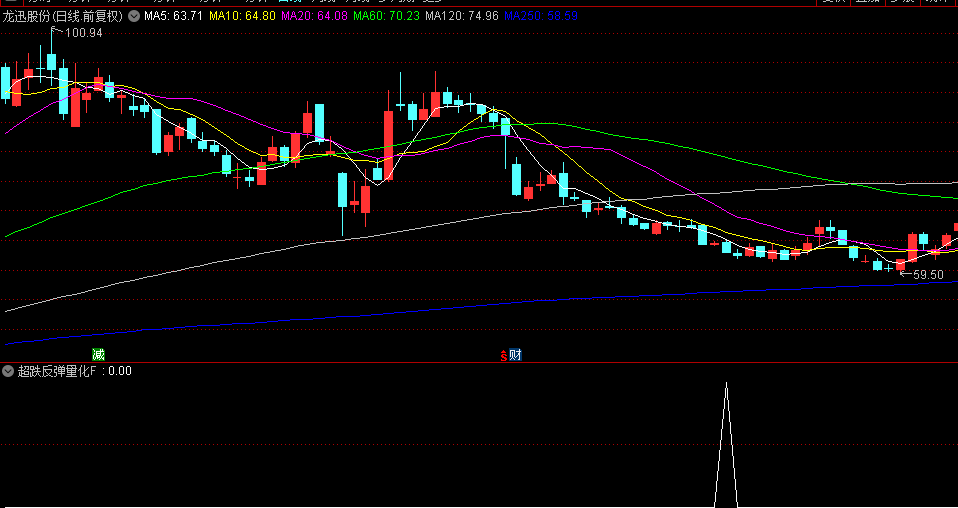Open the dropdown next to 龙迅股份 chart title
Screen dimensions: 958x508
(x=134, y=17)
